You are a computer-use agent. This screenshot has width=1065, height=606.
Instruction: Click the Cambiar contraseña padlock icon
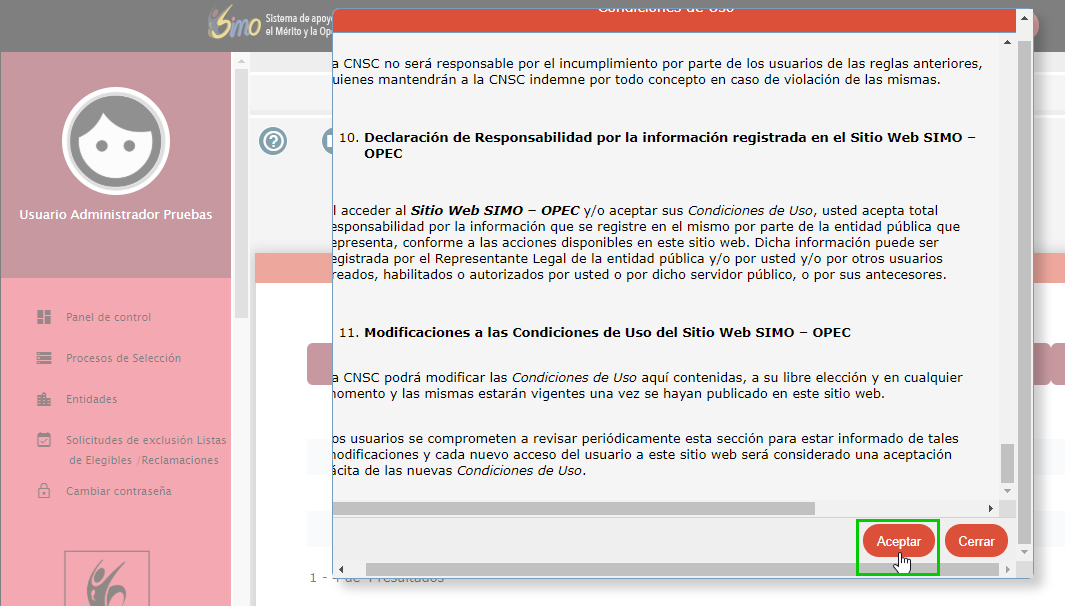44,491
